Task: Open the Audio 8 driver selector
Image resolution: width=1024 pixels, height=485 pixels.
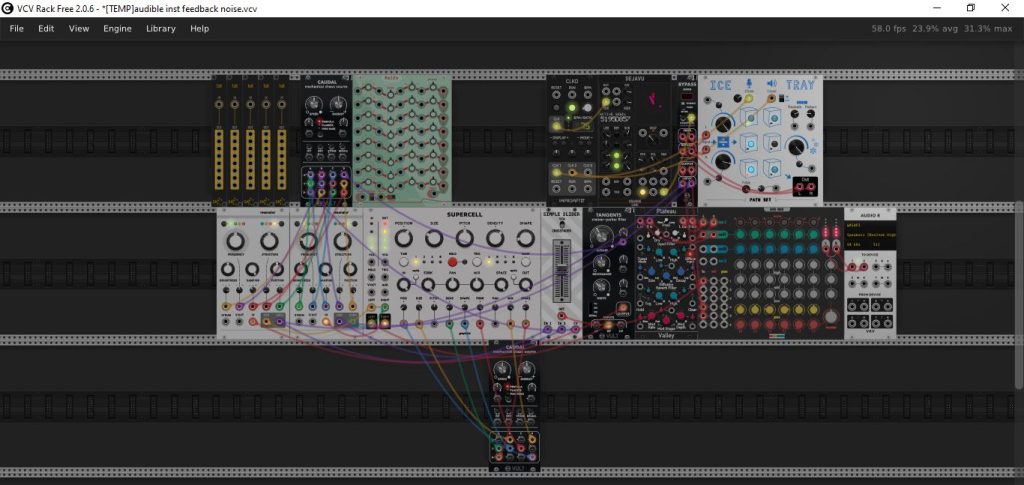Action: point(870,226)
